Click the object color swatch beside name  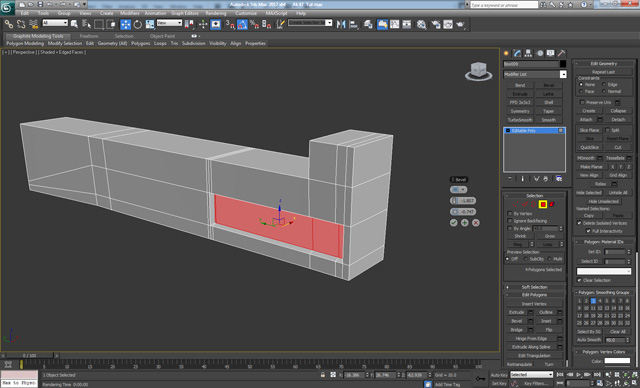click(563, 64)
